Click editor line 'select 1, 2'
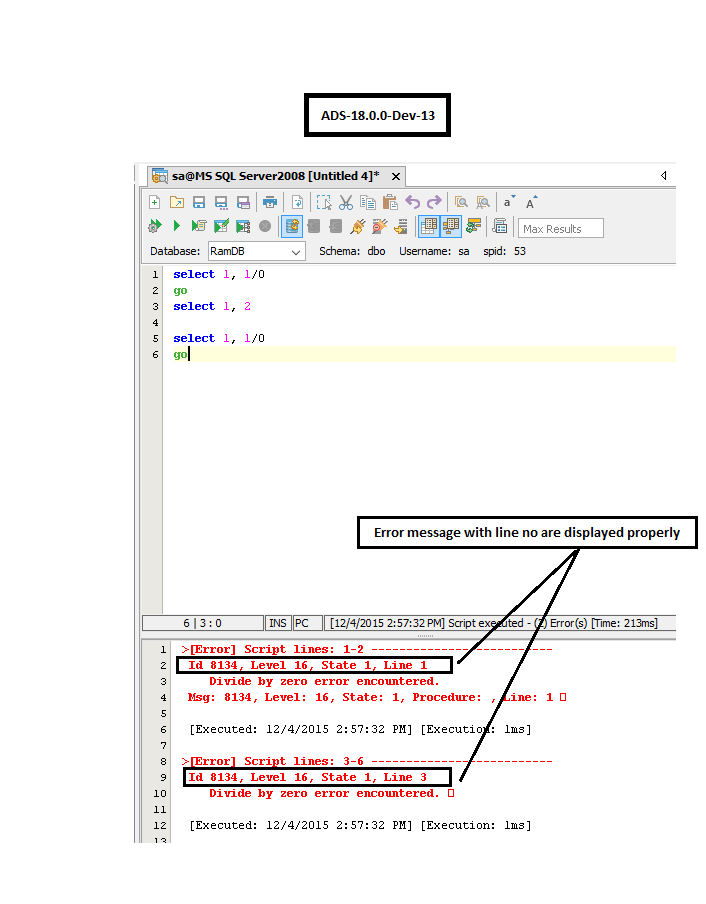 [212, 306]
